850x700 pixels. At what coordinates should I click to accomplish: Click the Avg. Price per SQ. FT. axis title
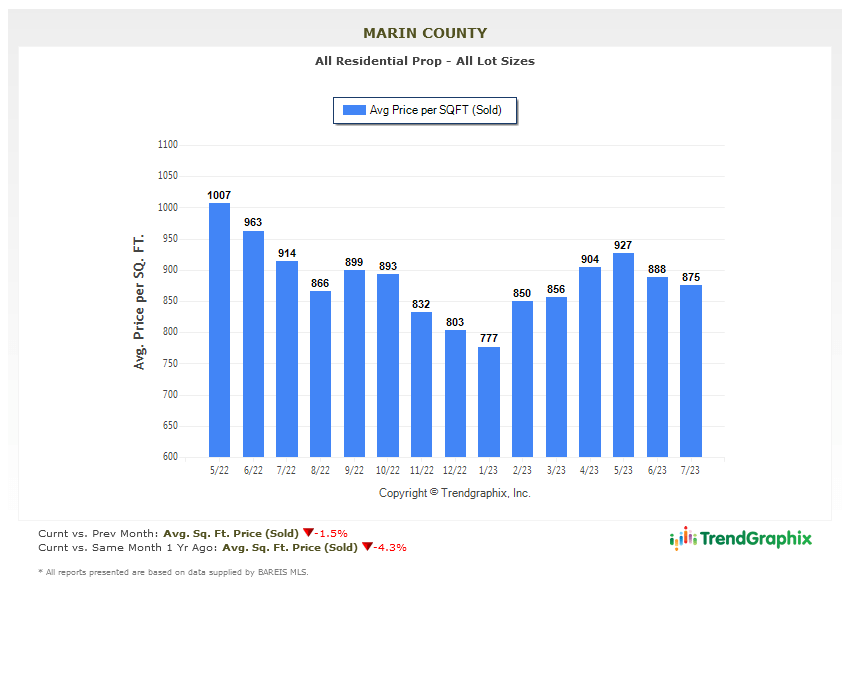tap(140, 301)
